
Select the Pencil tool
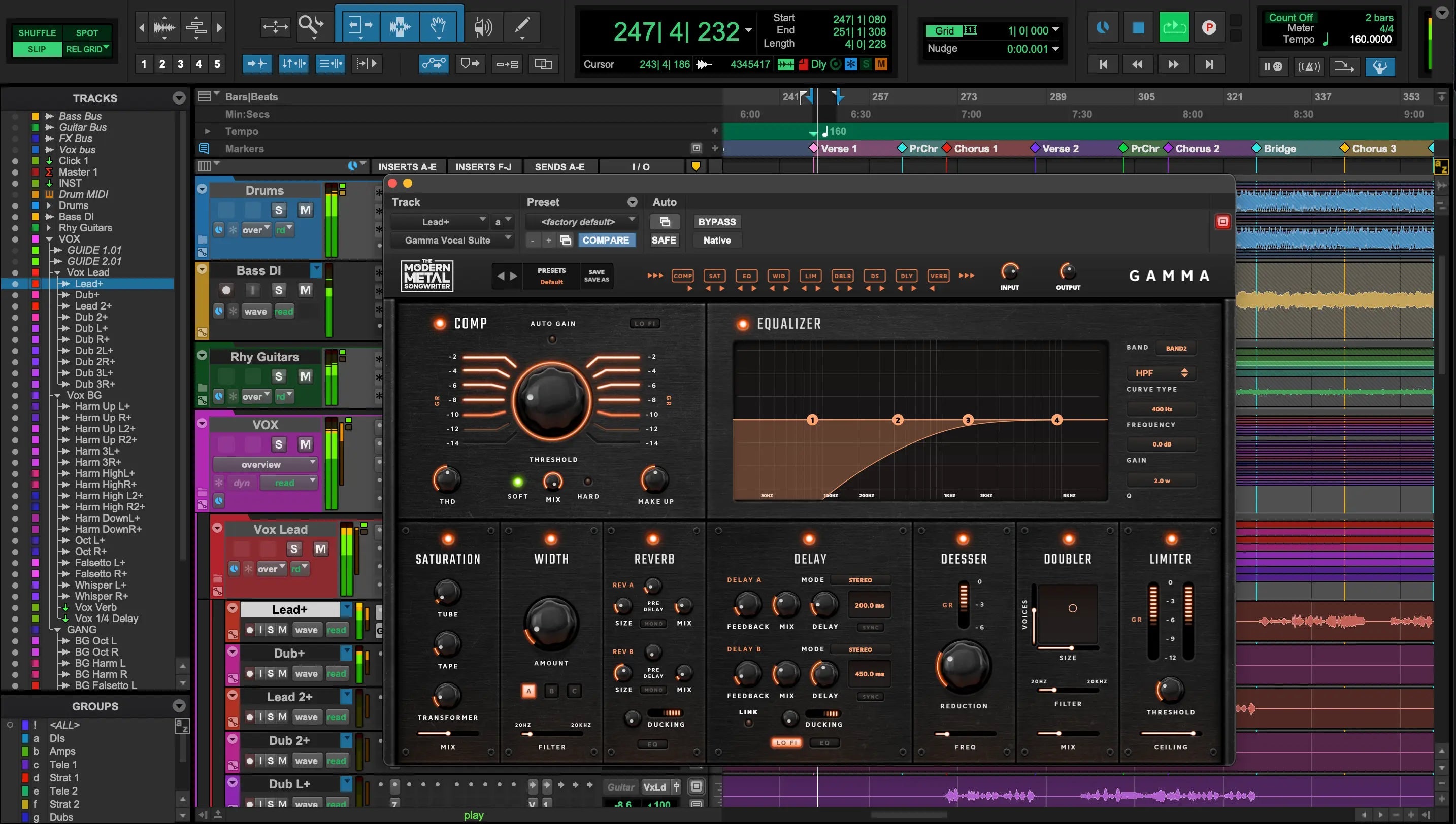[521, 26]
